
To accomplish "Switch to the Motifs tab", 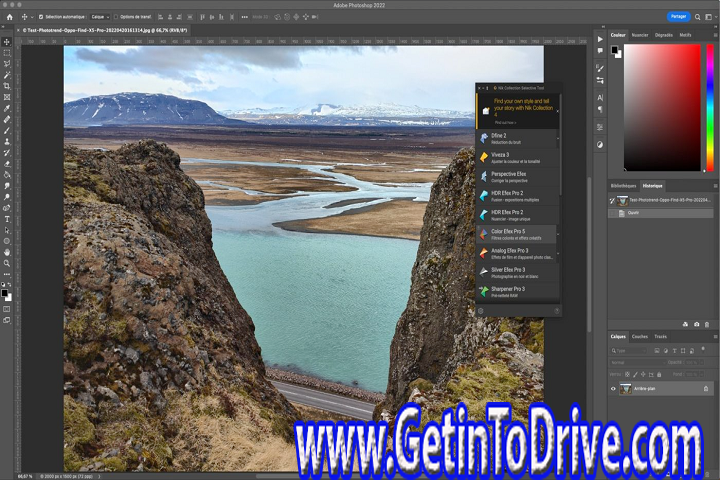I will pyautogui.click(x=685, y=35).
